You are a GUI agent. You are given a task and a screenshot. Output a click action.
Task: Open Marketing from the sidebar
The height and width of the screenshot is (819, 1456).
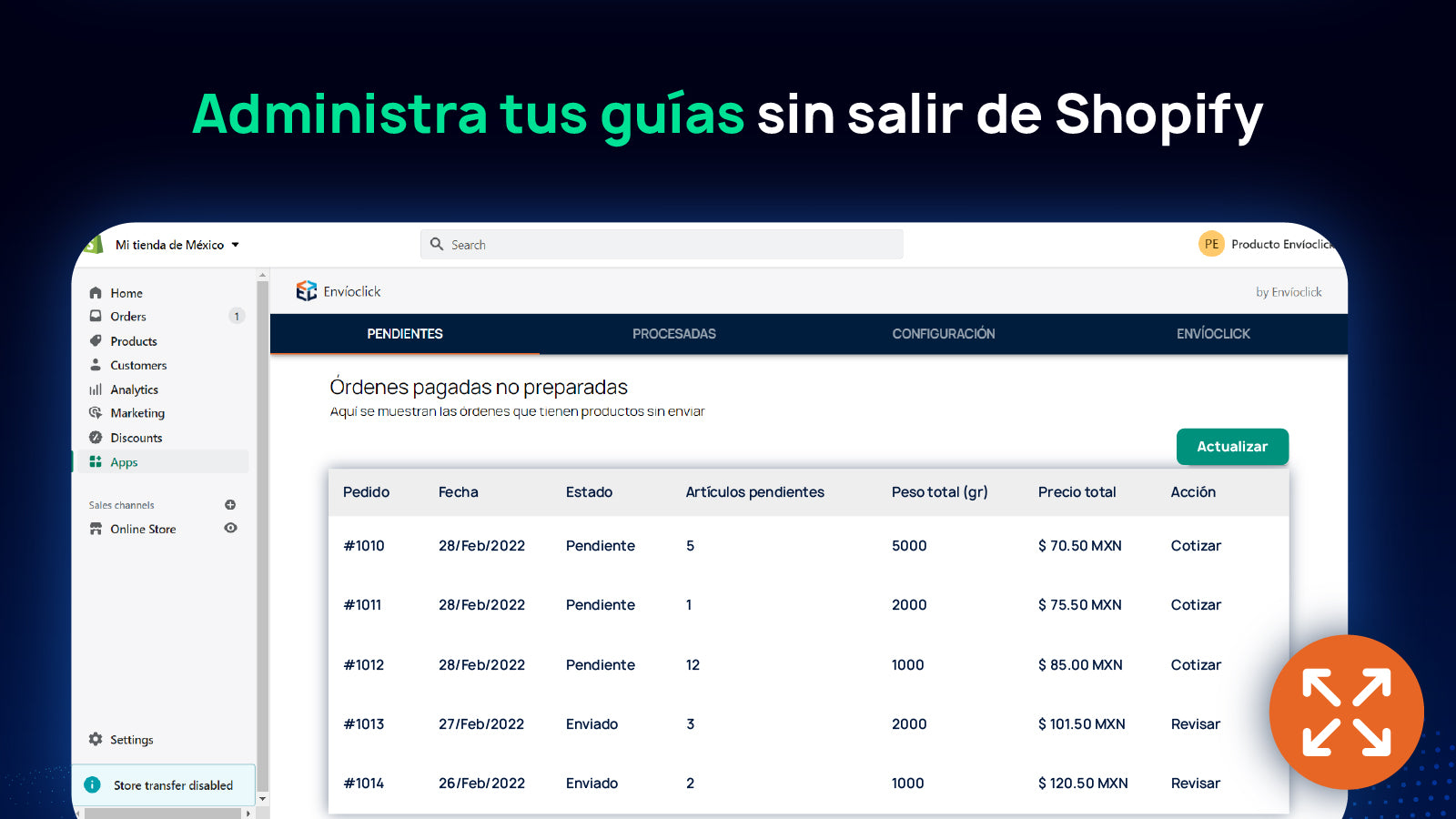point(137,413)
